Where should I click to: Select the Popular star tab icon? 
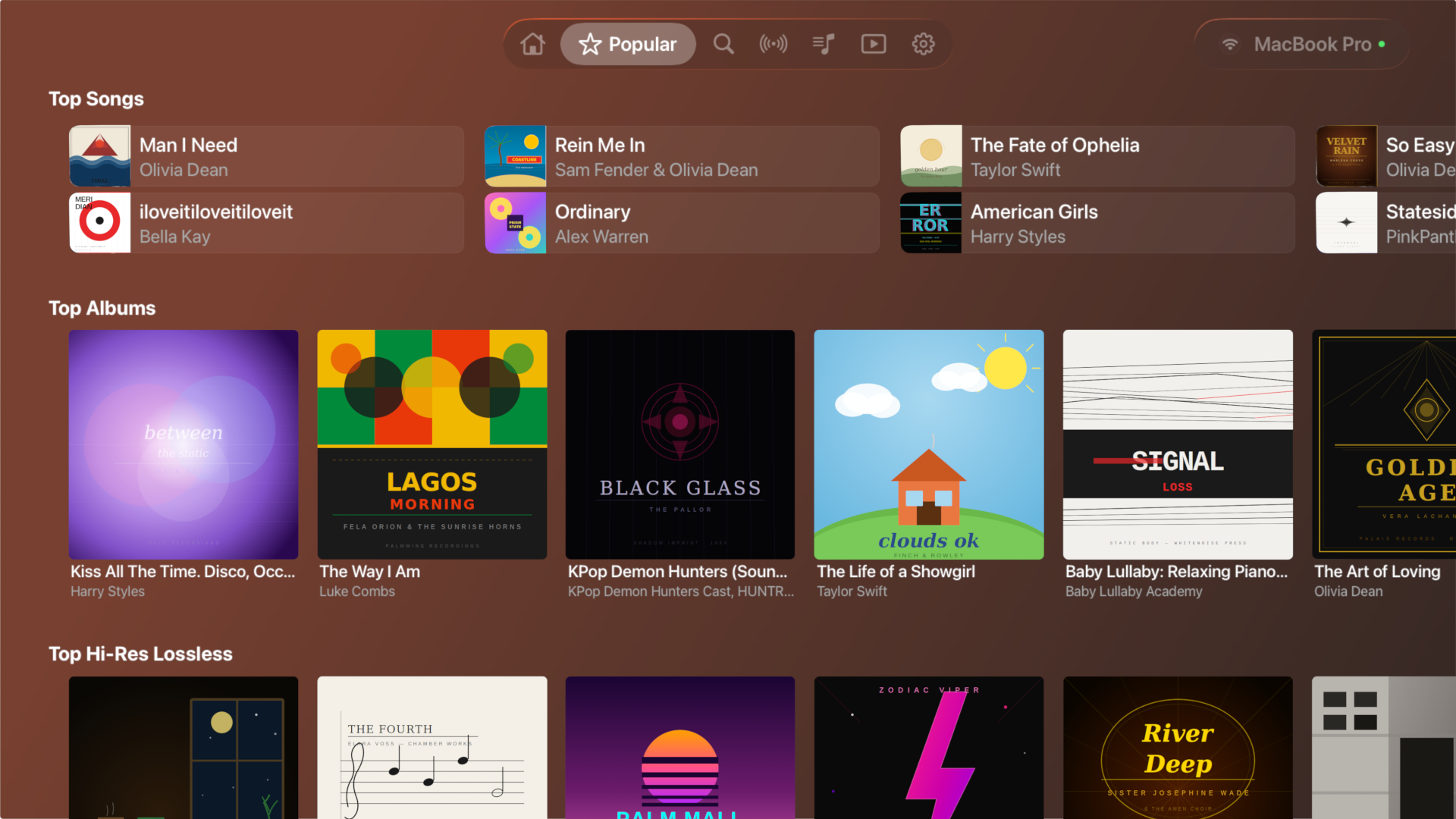click(590, 44)
